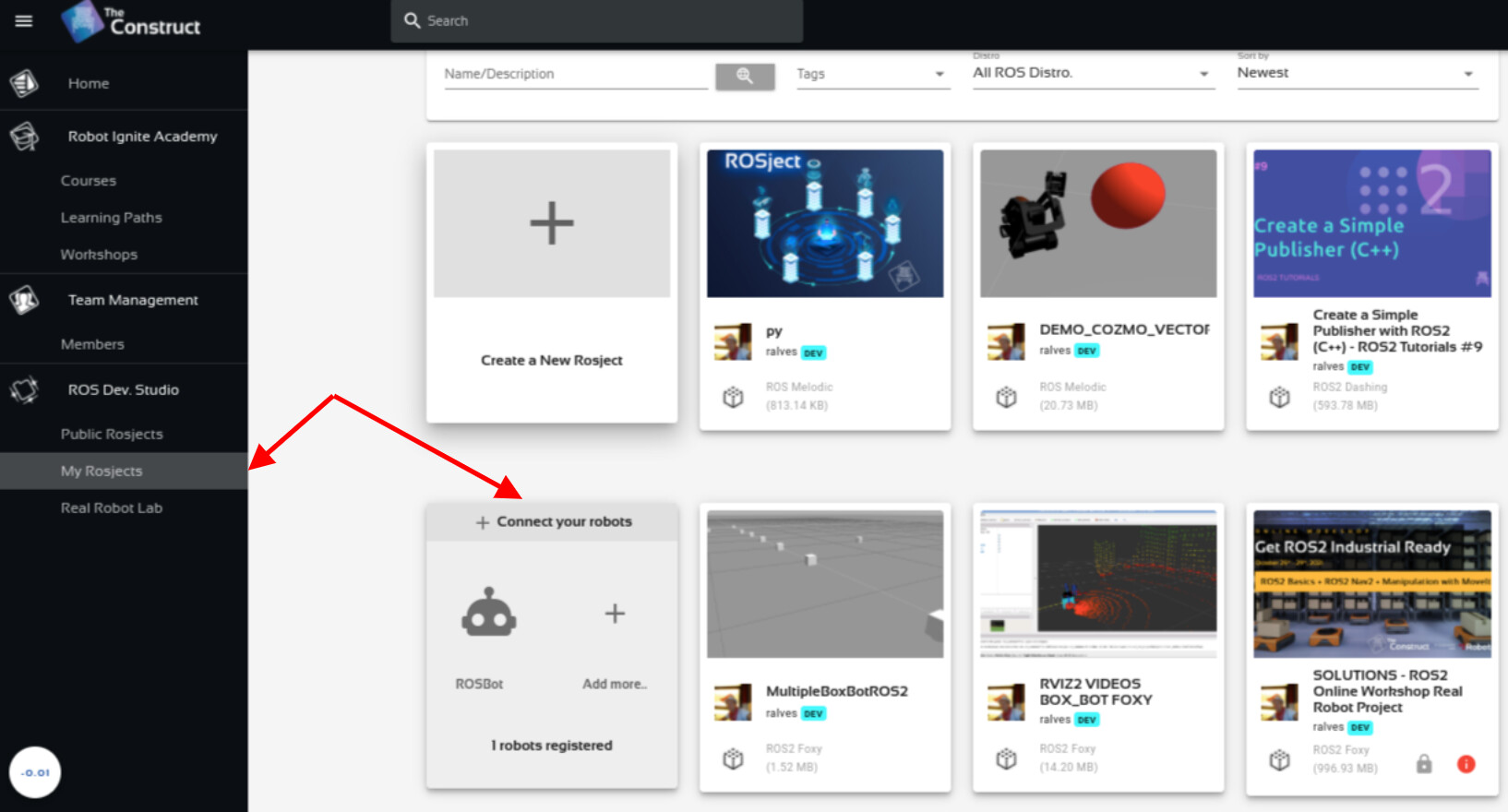
Task: Click Connect your robots button
Action: point(552,522)
